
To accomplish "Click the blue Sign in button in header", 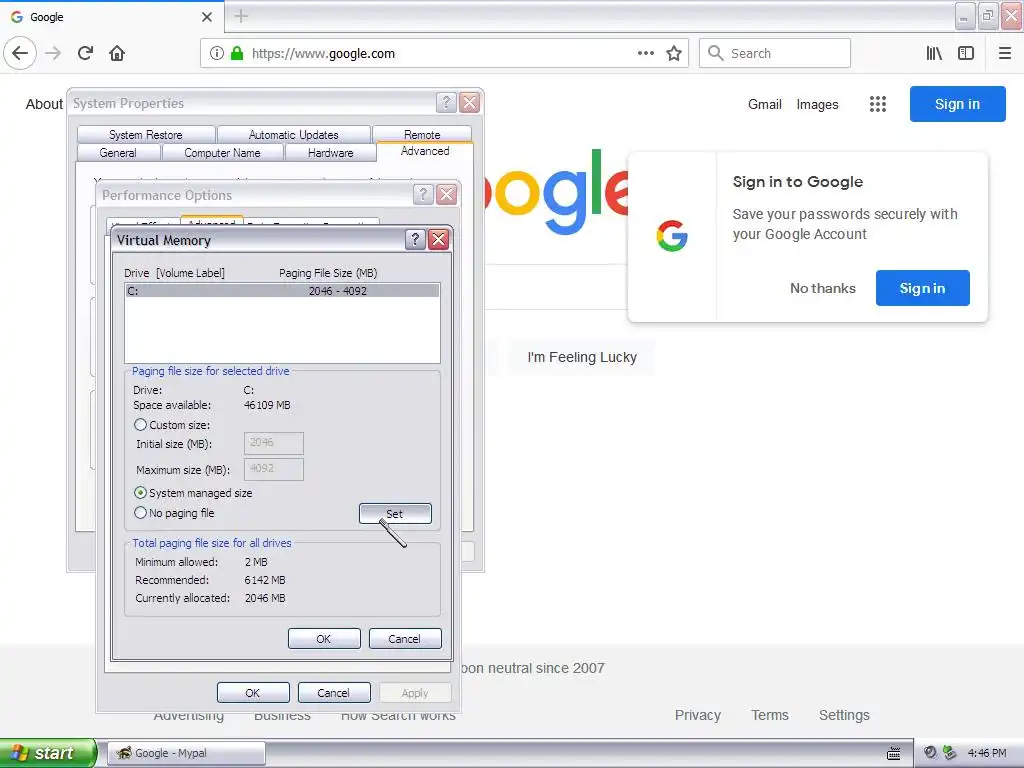I will (x=957, y=104).
